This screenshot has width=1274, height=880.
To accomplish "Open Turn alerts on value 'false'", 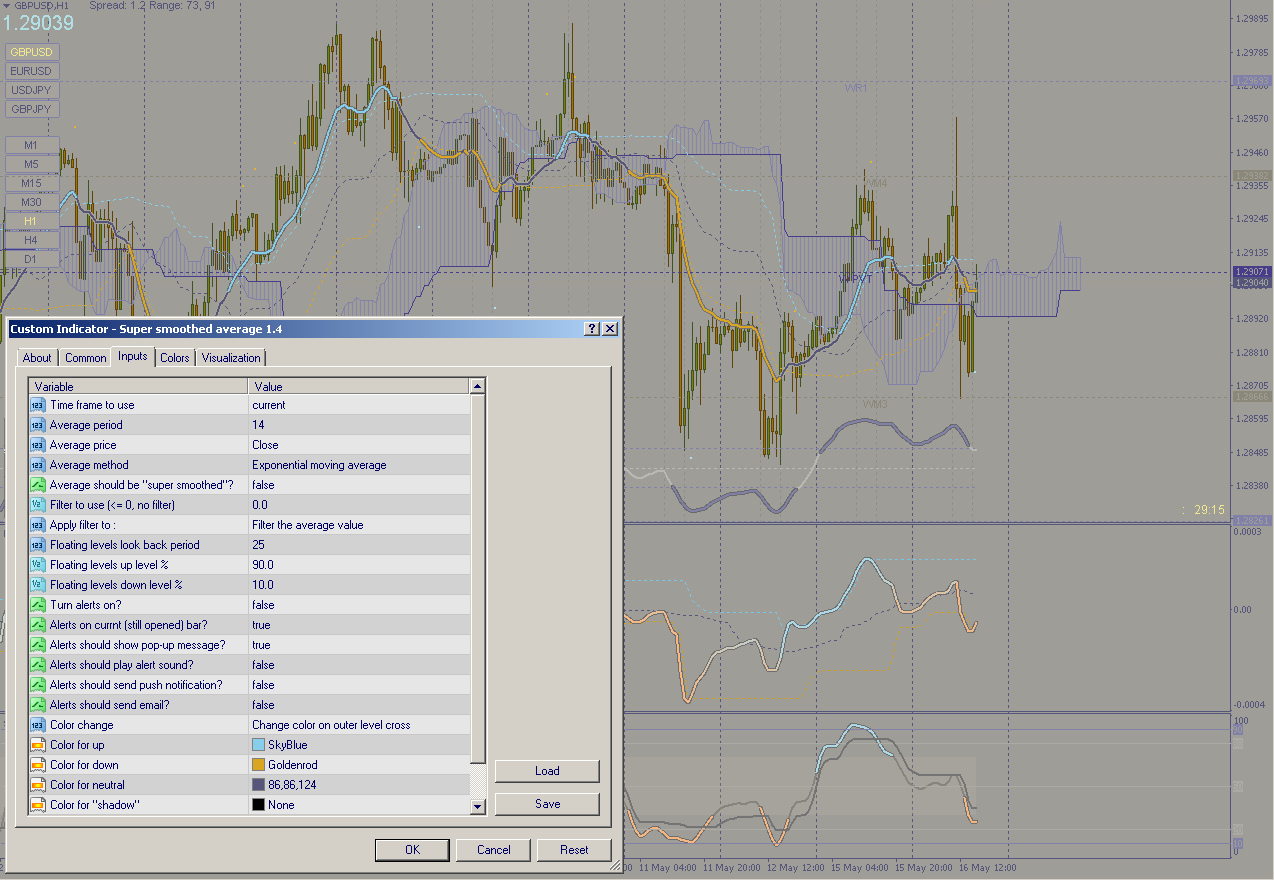I will (x=359, y=605).
